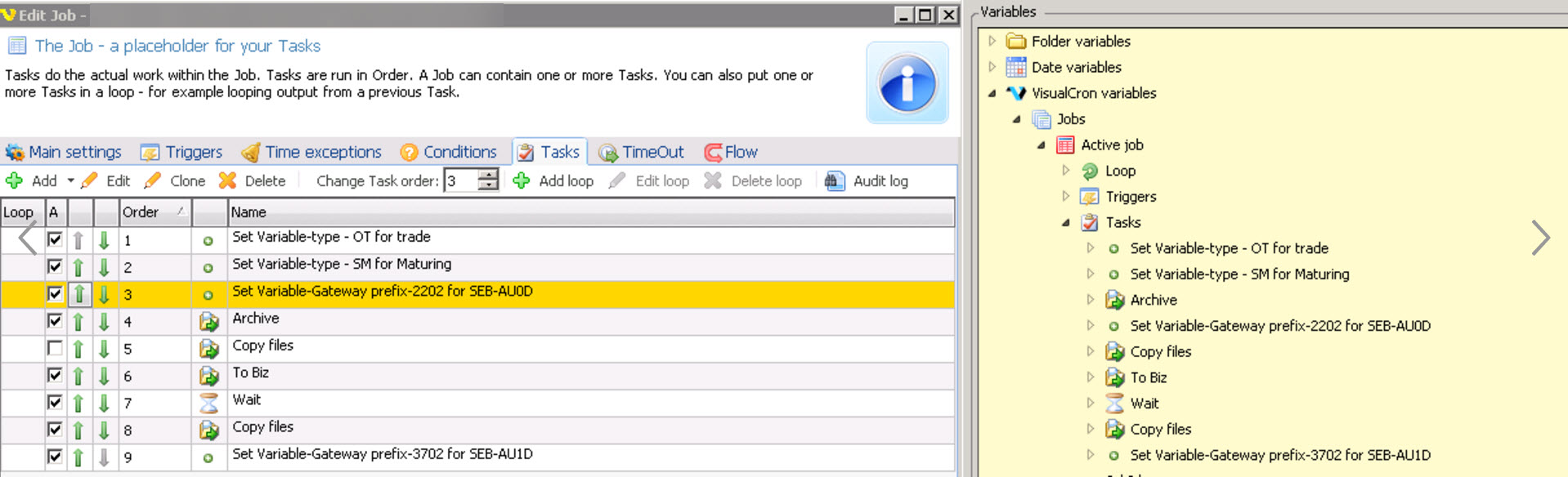The height and width of the screenshot is (477, 1568).
Task: Open the Add button dropdown arrow
Action: pyautogui.click(x=71, y=181)
